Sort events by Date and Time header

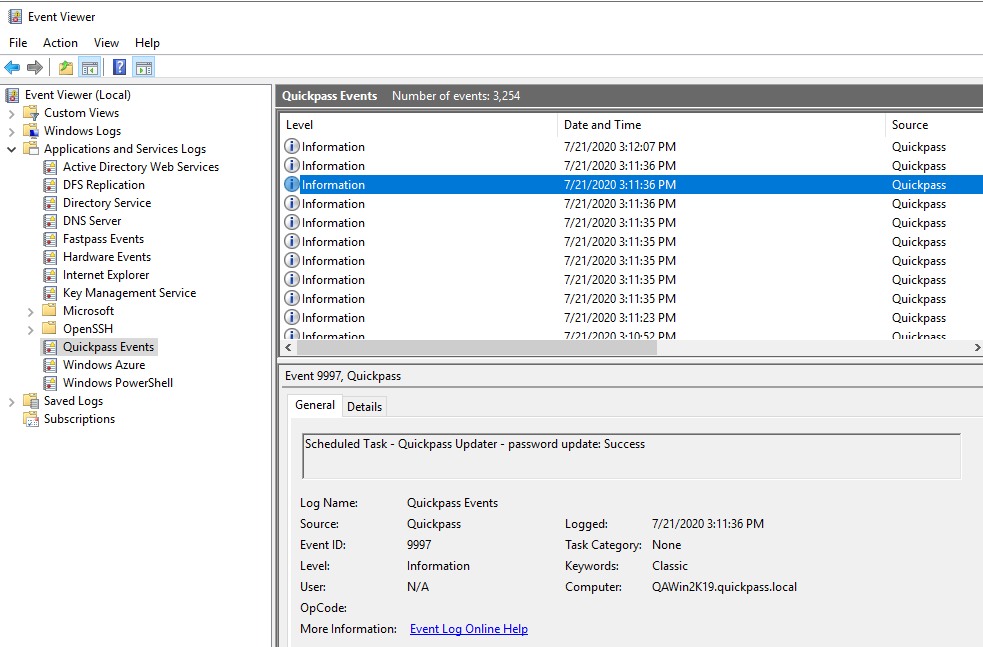click(x=721, y=125)
